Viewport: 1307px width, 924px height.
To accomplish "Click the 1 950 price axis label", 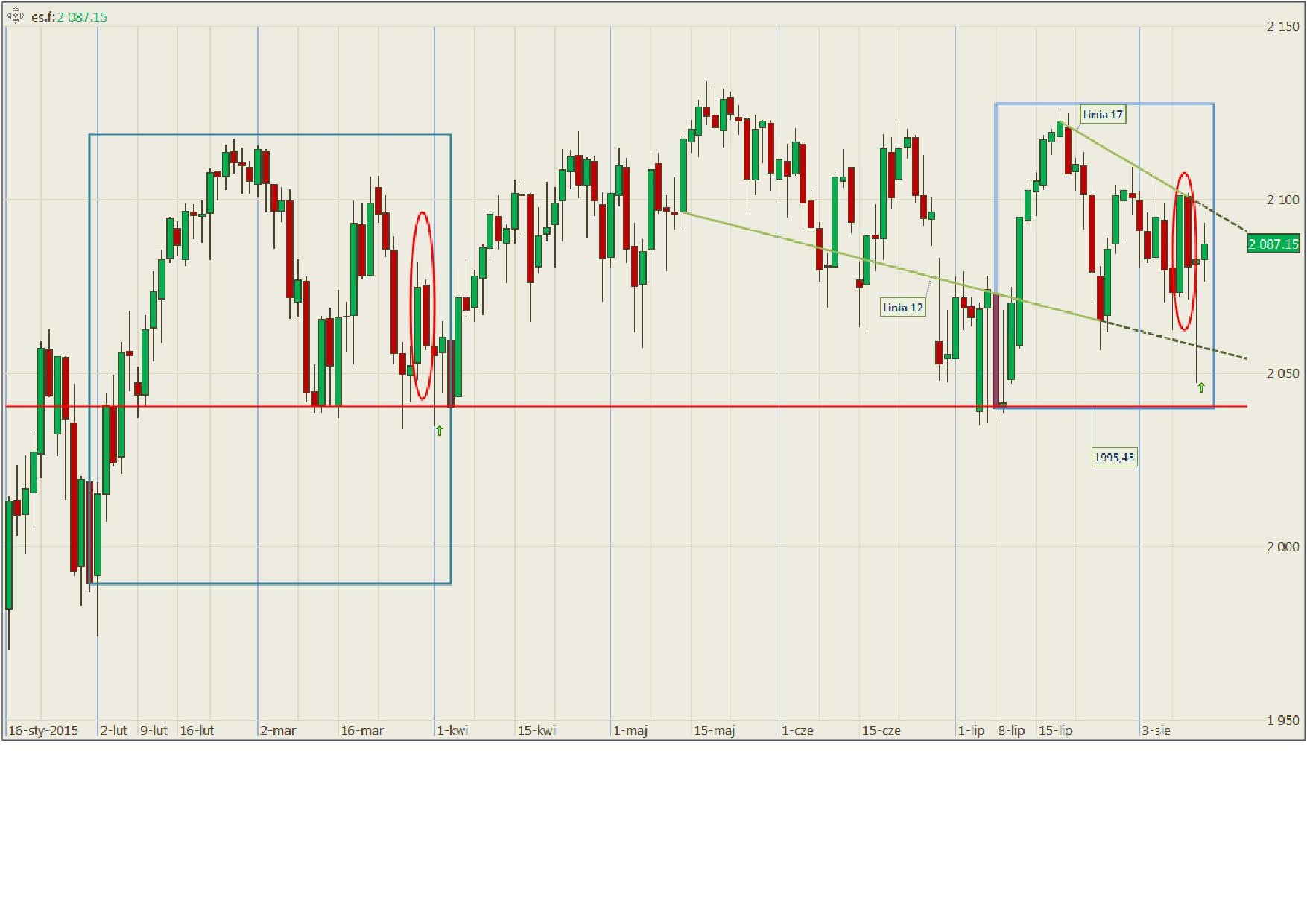I will (x=1282, y=721).
